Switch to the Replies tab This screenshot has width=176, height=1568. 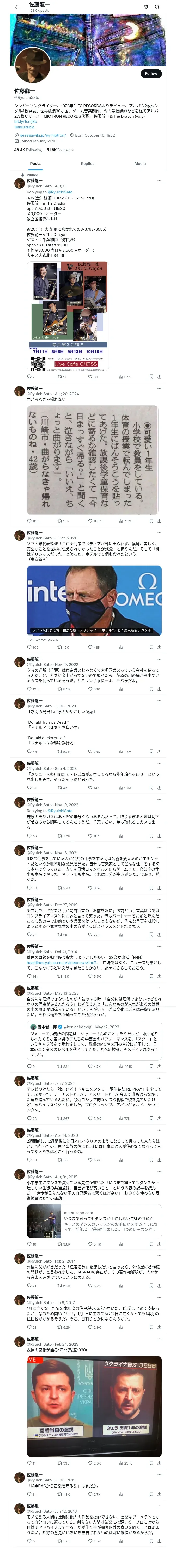tap(87, 163)
